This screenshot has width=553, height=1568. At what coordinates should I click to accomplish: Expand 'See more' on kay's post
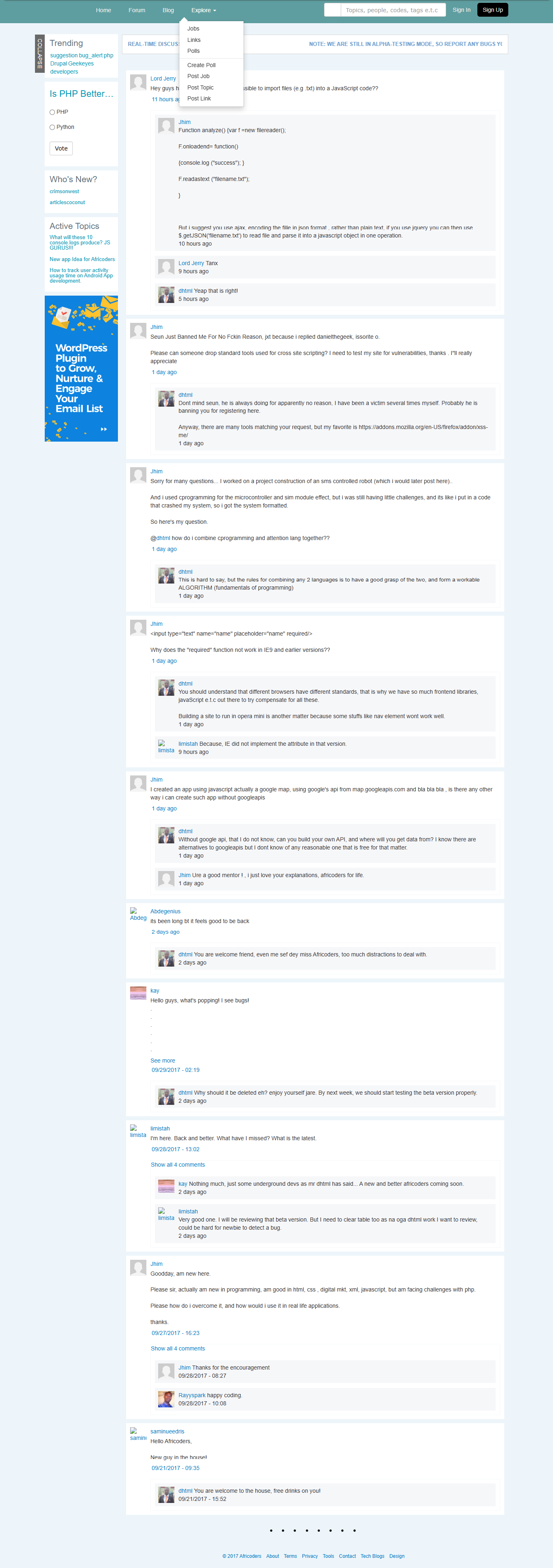click(162, 1061)
